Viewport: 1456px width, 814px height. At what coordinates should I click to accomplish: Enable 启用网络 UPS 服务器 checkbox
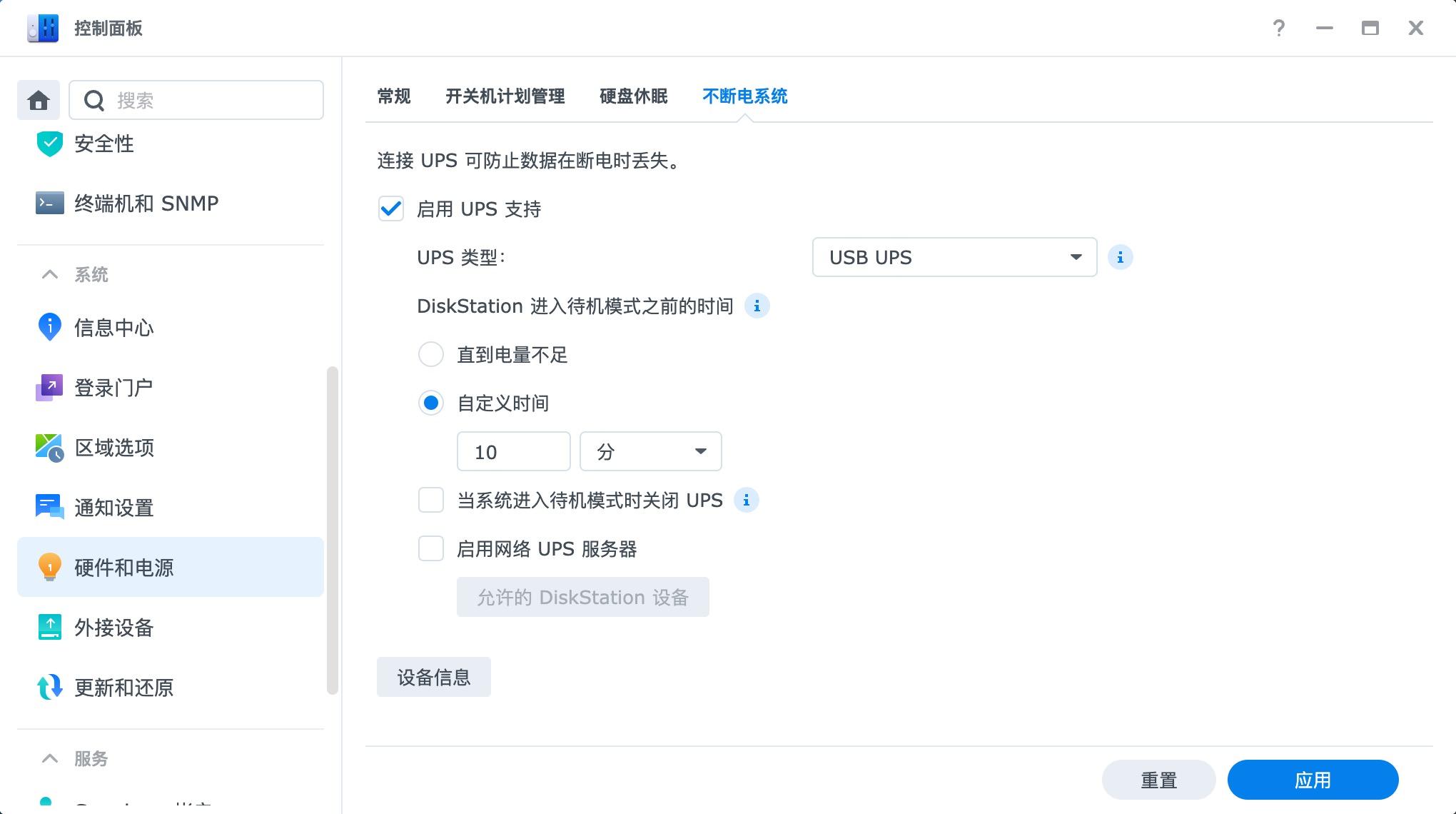coord(431,549)
